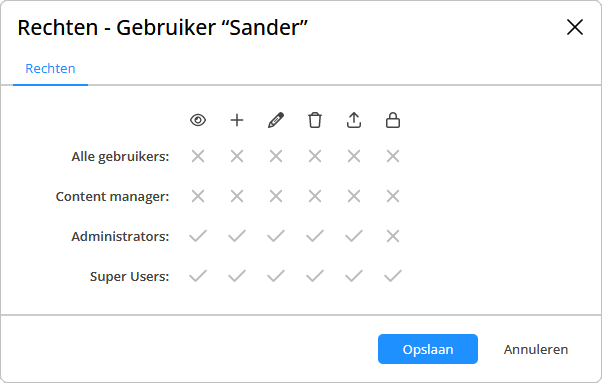Click the trash delete-permission column icon

coord(315,121)
